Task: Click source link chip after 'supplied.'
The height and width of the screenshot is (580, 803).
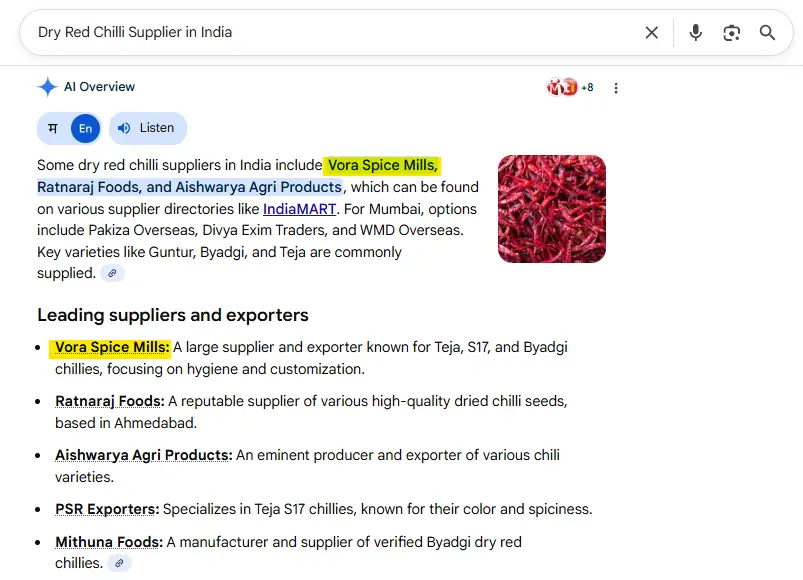Action: (x=113, y=273)
